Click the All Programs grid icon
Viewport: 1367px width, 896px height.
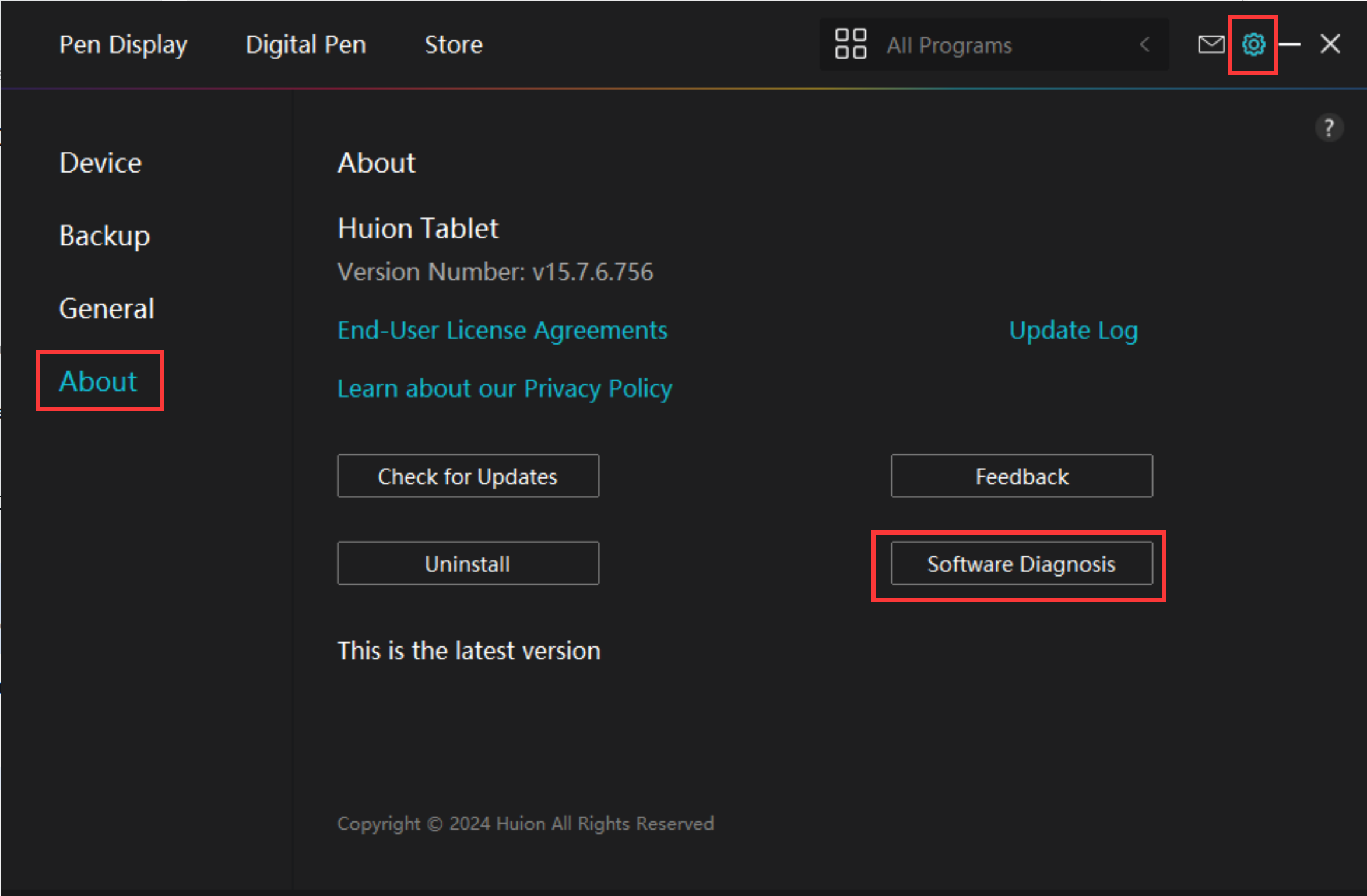coord(851,44)
